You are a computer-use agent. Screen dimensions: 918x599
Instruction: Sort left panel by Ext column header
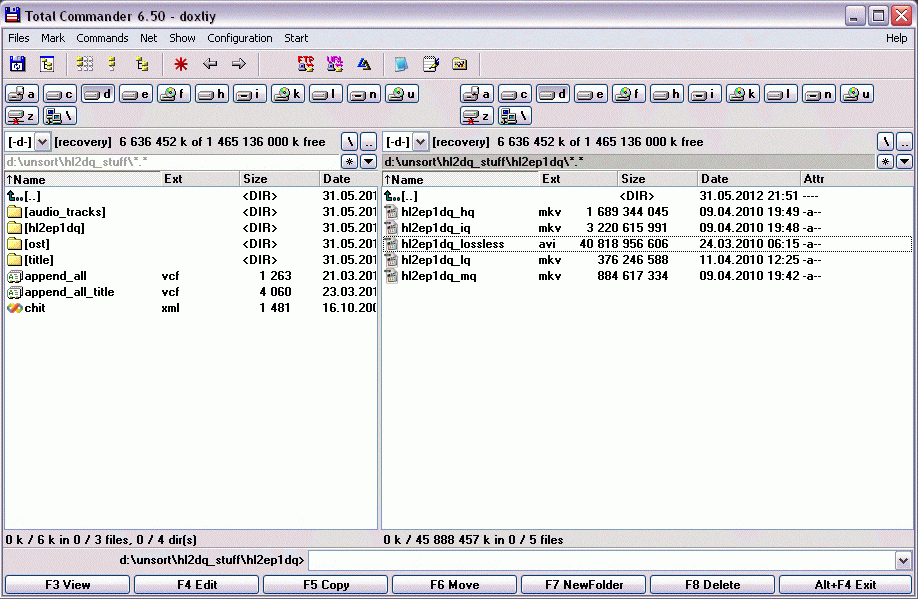click(x=200, y=179)
